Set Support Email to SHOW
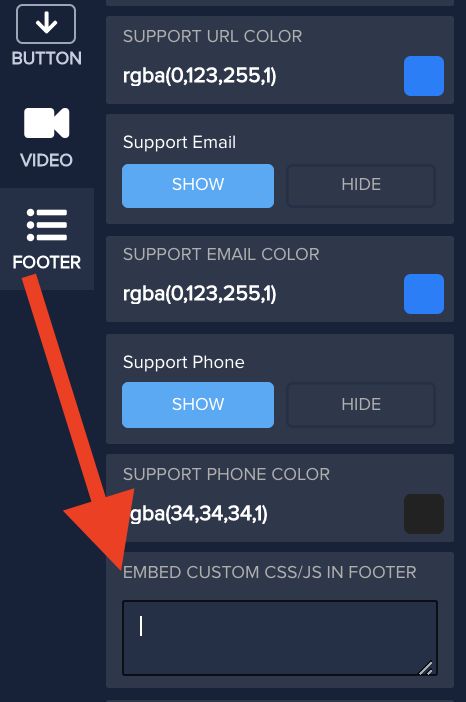 click(198, 186)
